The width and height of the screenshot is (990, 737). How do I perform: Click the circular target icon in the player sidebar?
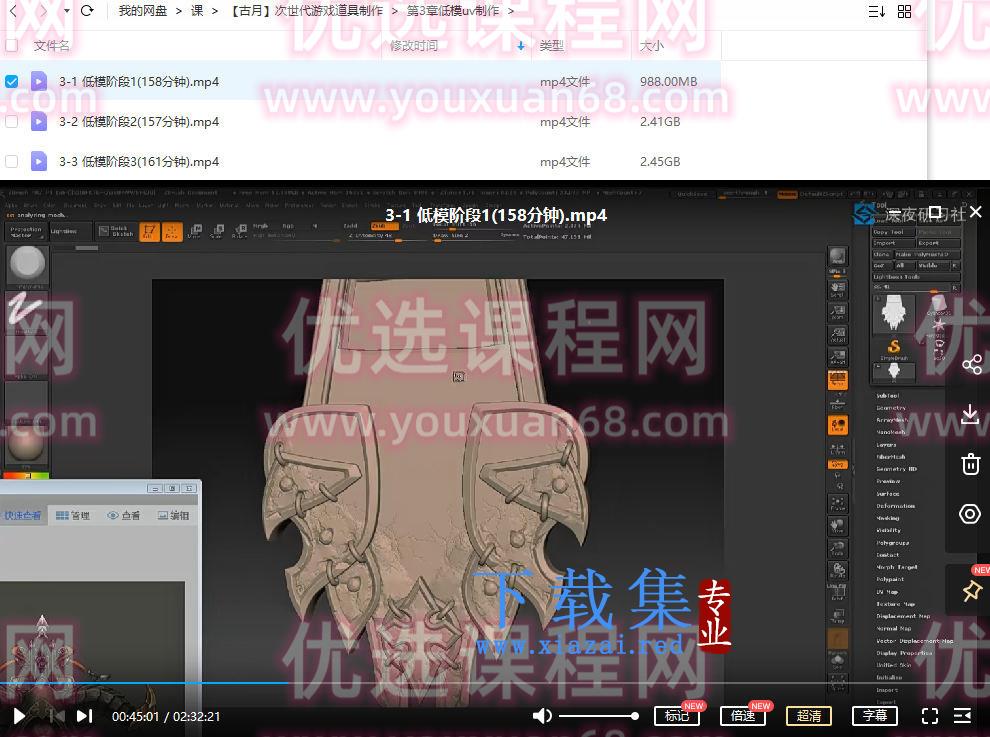click(x=970, y=514)
